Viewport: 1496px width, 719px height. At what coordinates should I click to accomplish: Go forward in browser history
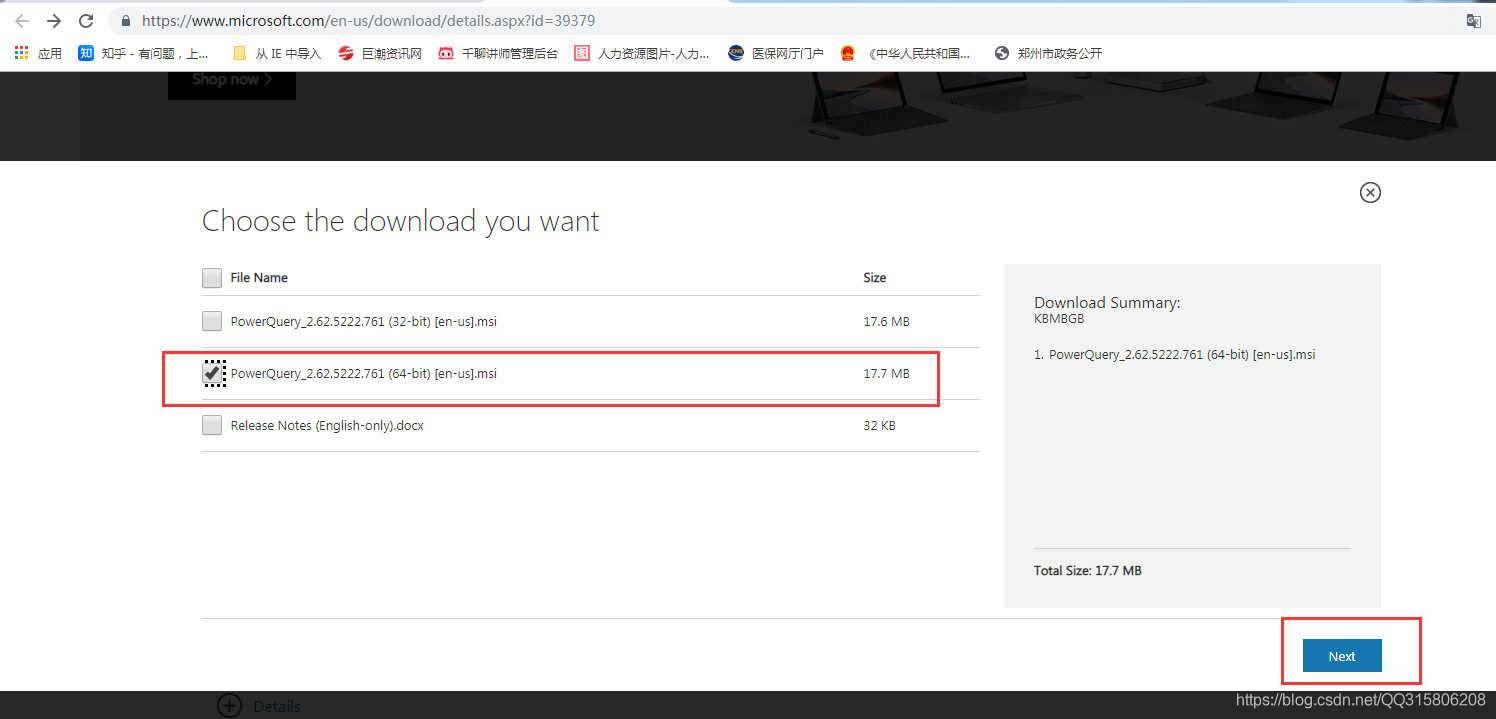[x=54, y=20]
